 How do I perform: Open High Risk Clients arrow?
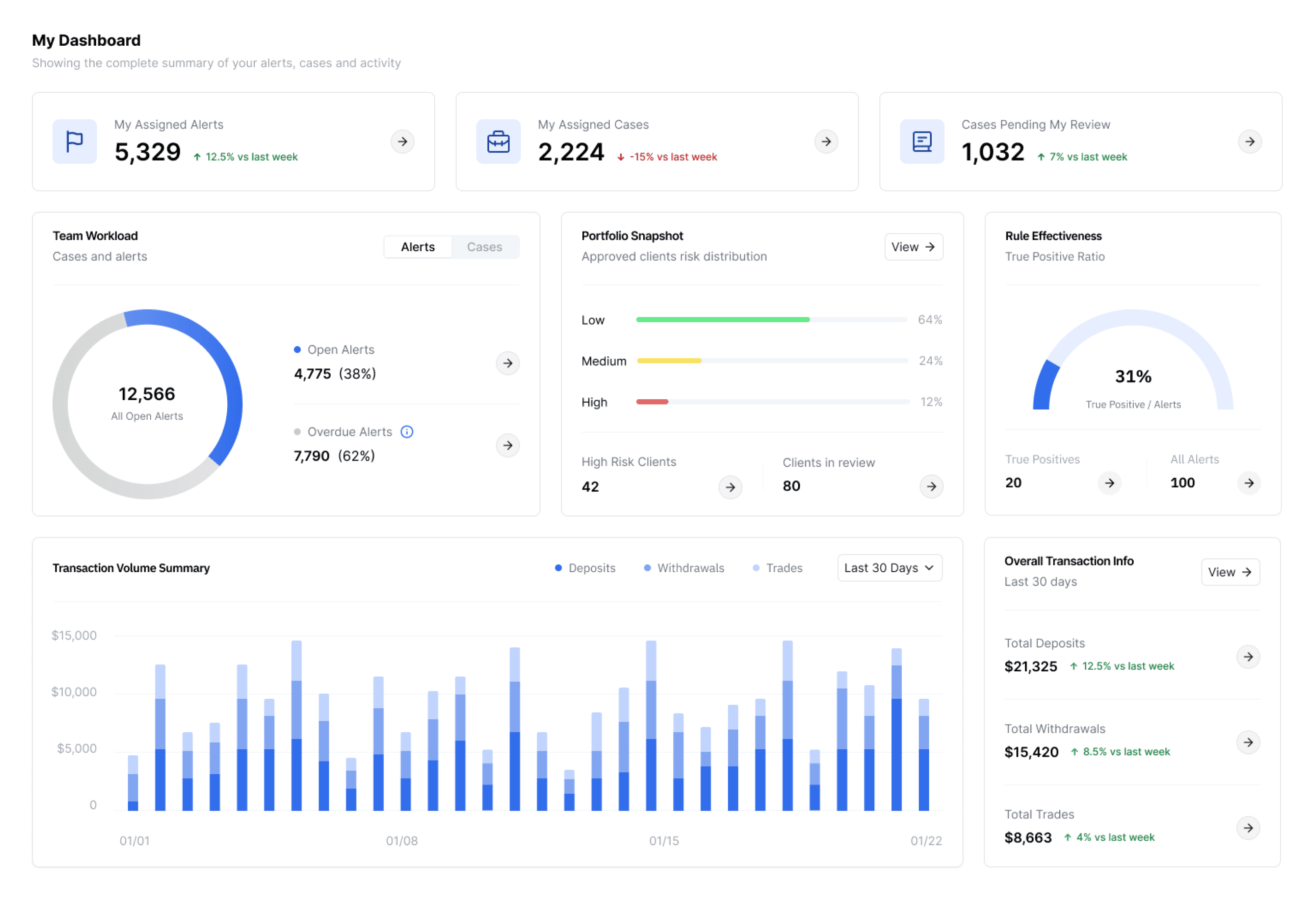click(730, 487)
